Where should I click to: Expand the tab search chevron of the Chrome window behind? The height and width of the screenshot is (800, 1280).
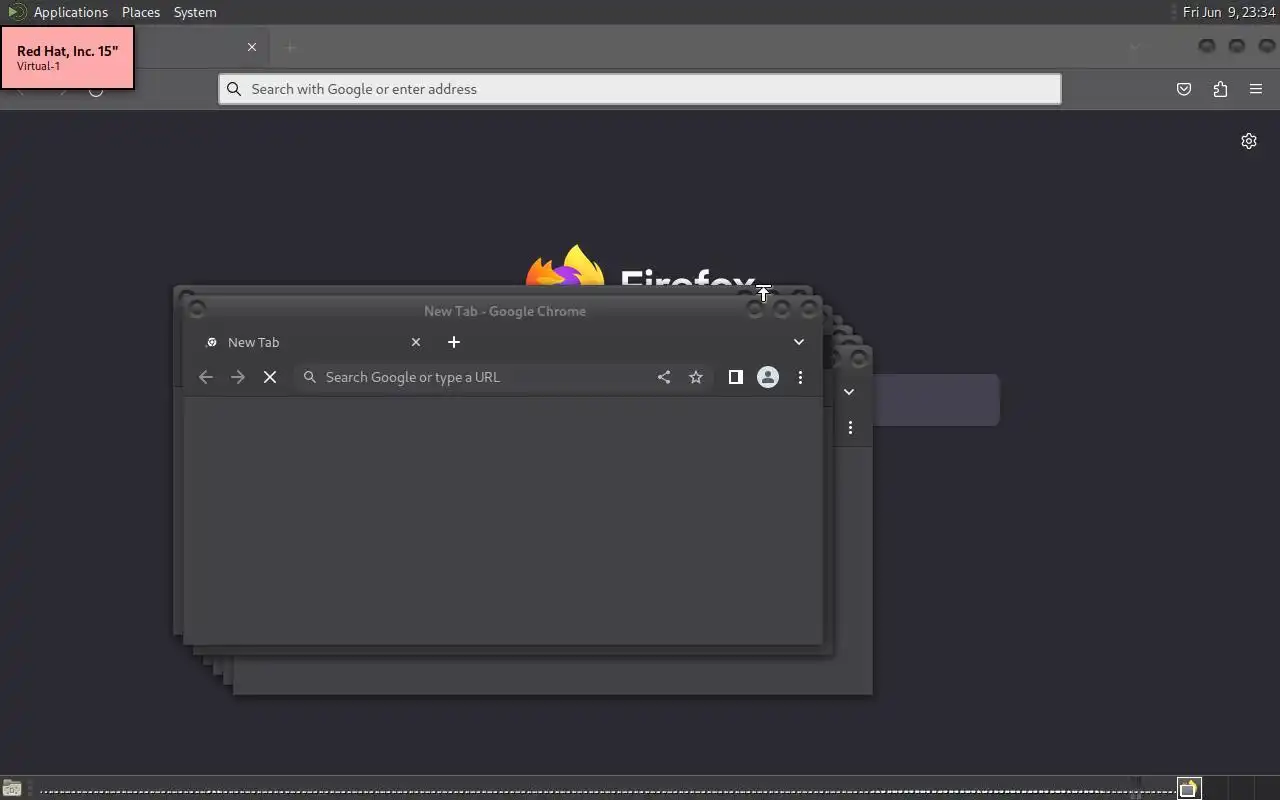coord(849,392)
